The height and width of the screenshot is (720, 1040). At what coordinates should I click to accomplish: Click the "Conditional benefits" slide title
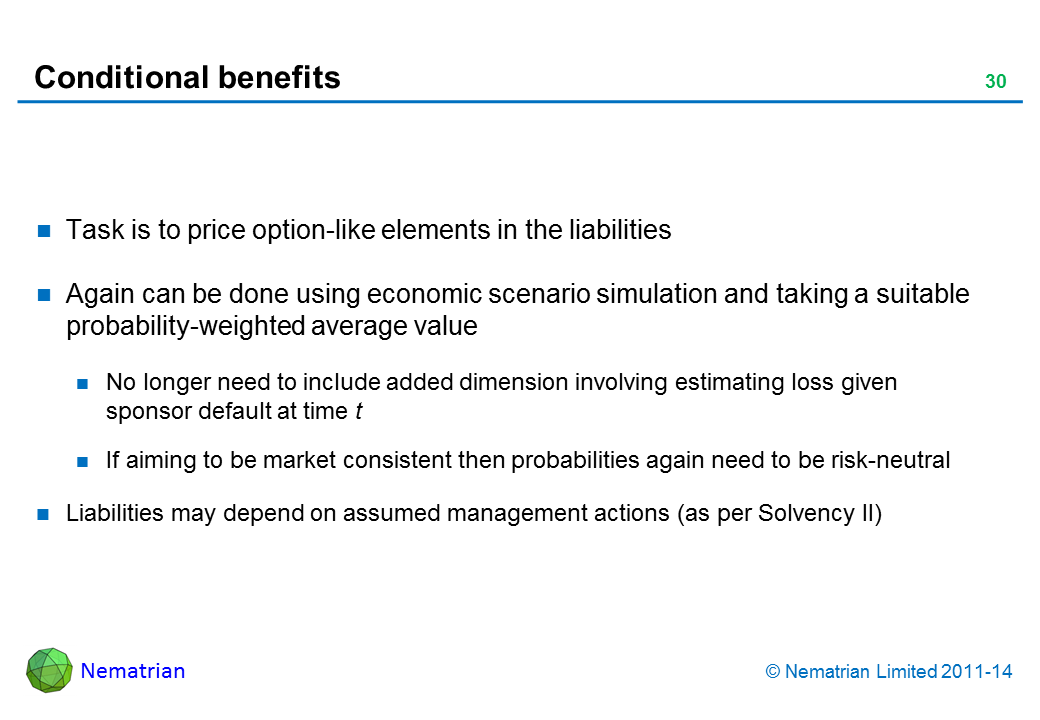point(187,77)
